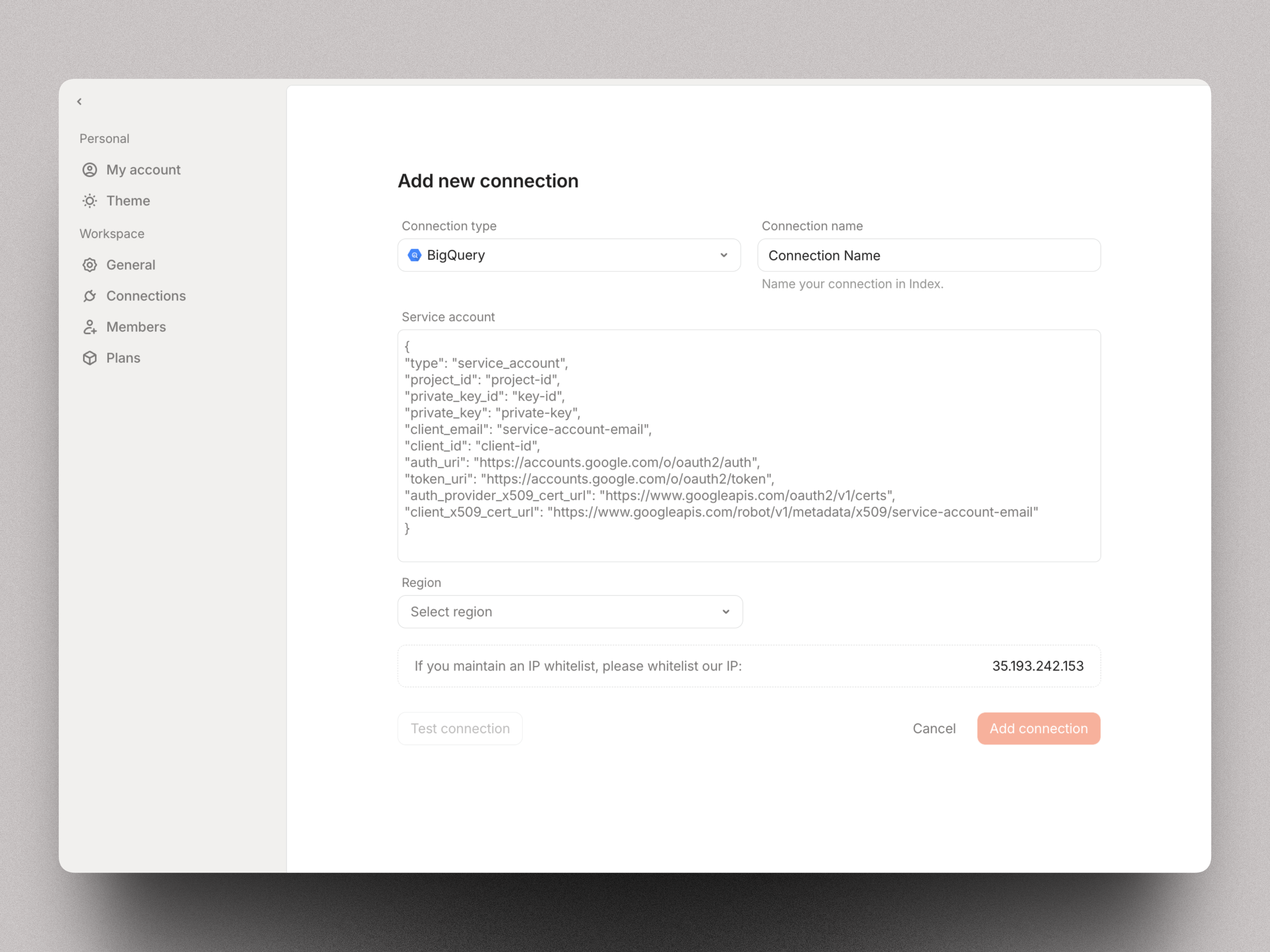Click the chevron on the BigQuery selector

(724, 255)
